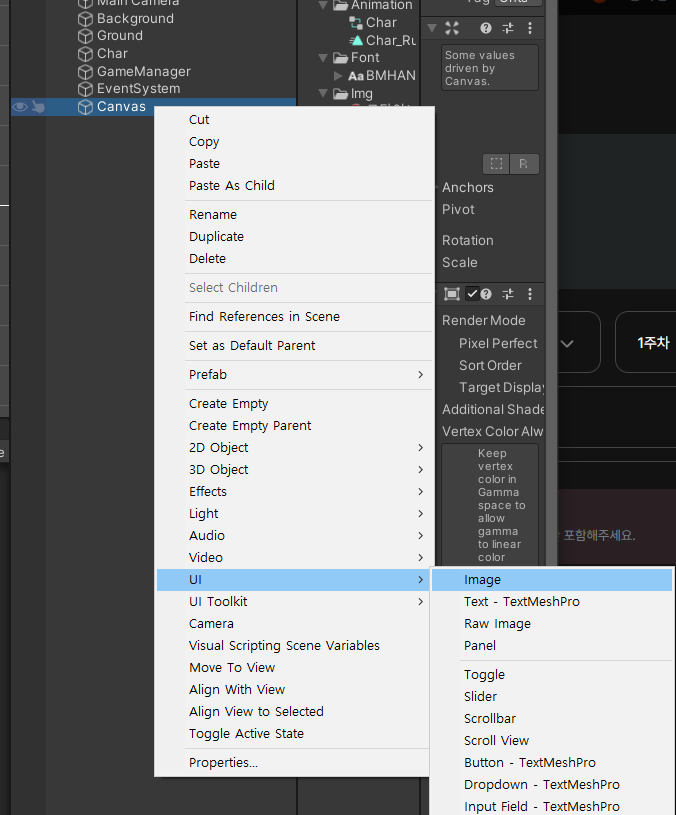Click the Img folder icon
Image resolution: width=676 pixels, height=815 pixels.
(x=340, y=94)
